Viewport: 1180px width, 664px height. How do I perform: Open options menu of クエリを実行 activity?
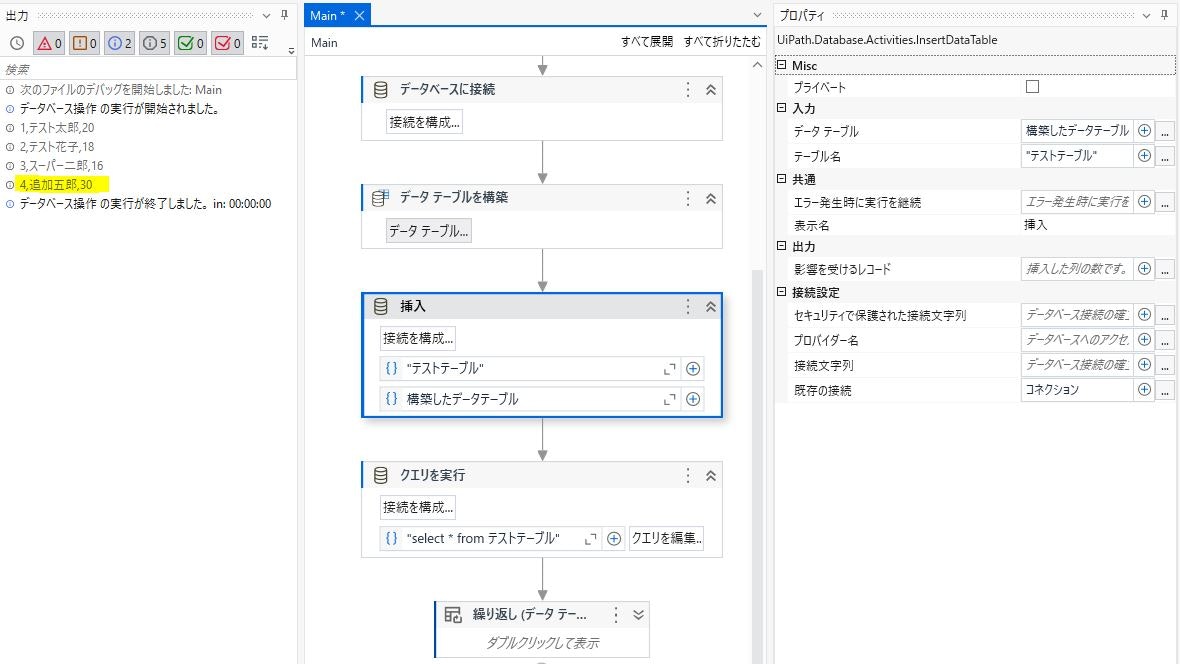688,475
